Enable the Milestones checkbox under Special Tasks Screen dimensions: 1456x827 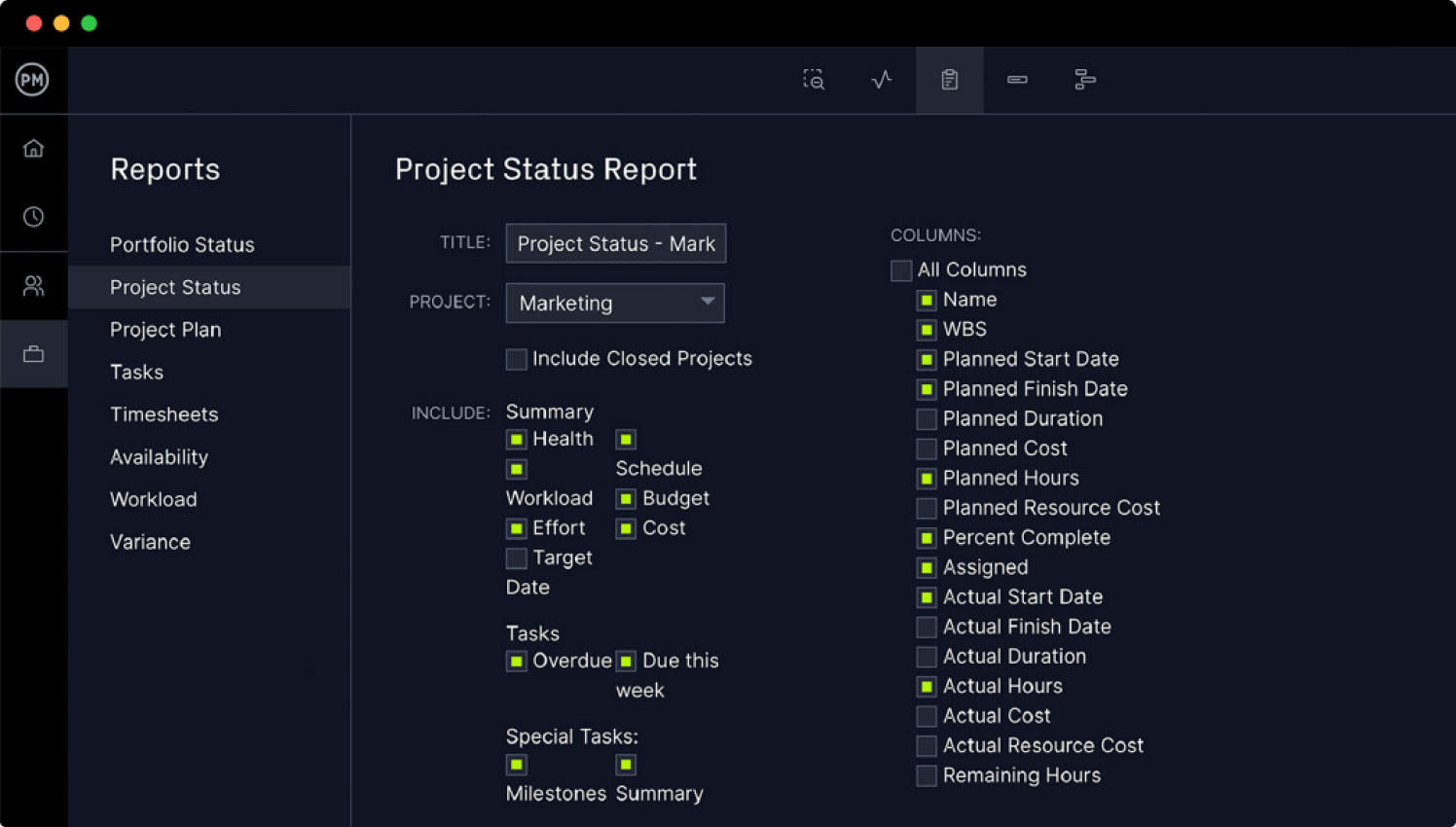point(517,765)
